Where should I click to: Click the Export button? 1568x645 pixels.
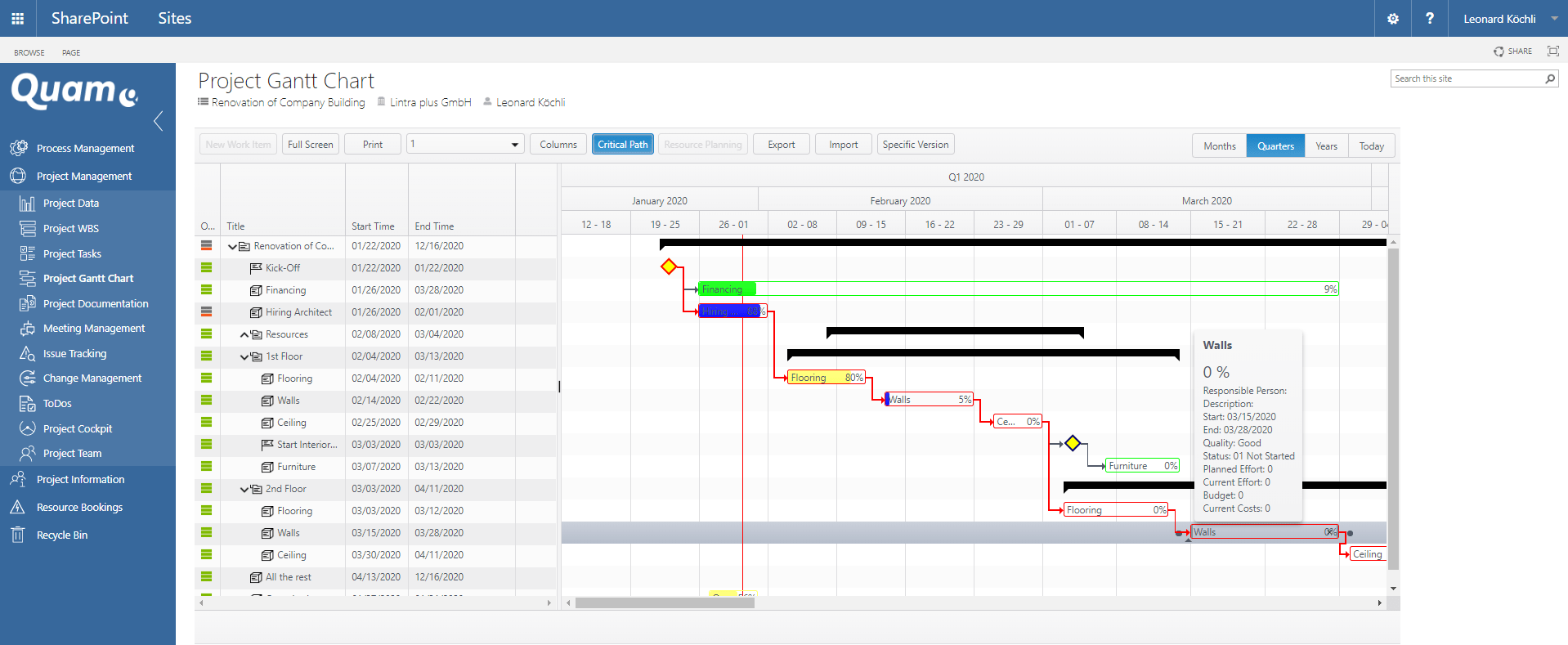[x=781, y=145]
